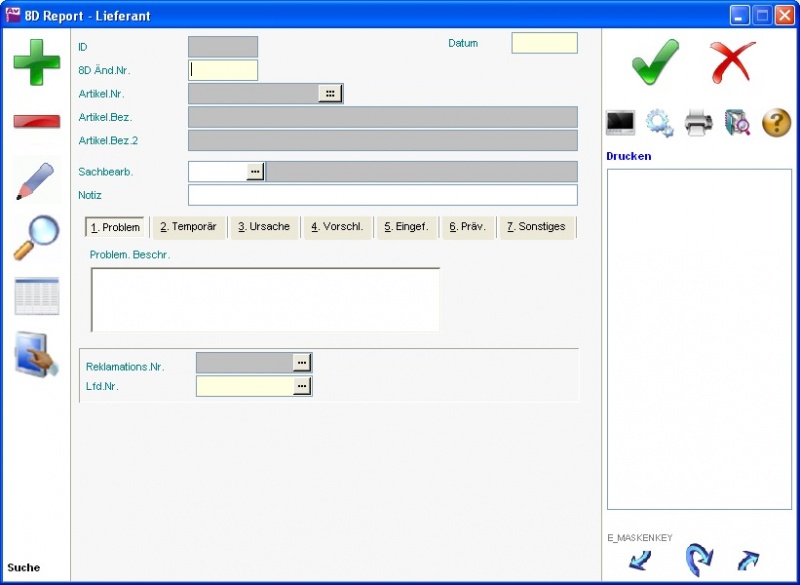Screen dimensions: 800x585
Task: Switch to the 2. Temporär tab
Action: click(189, 227)
